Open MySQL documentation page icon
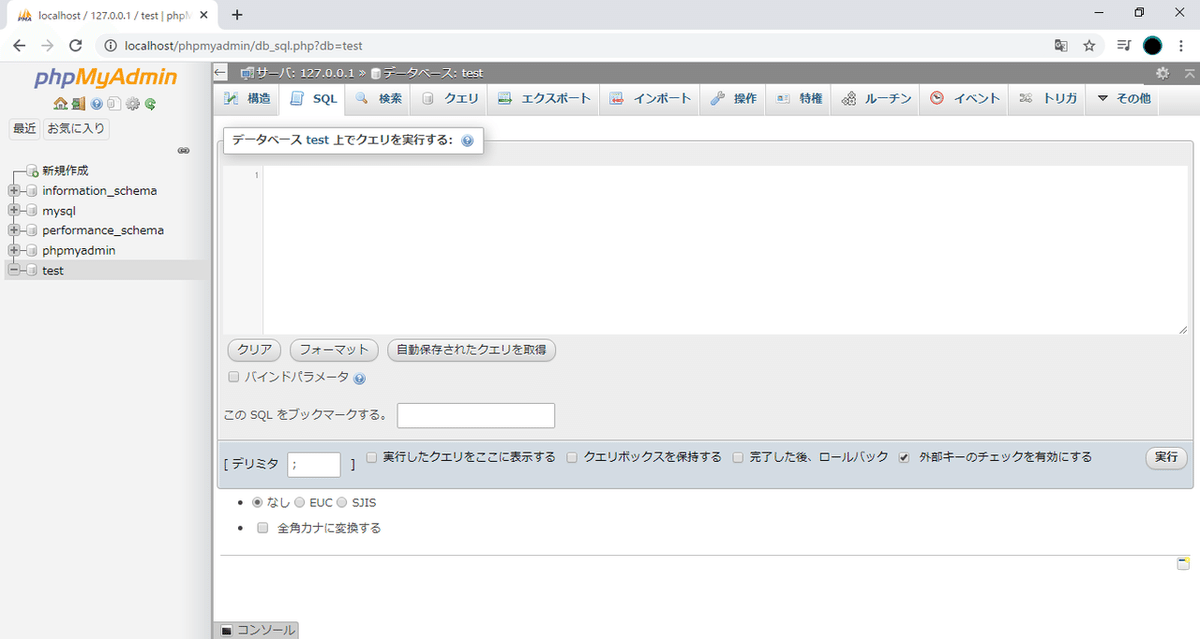1200x639 pixels. [114, 103]
